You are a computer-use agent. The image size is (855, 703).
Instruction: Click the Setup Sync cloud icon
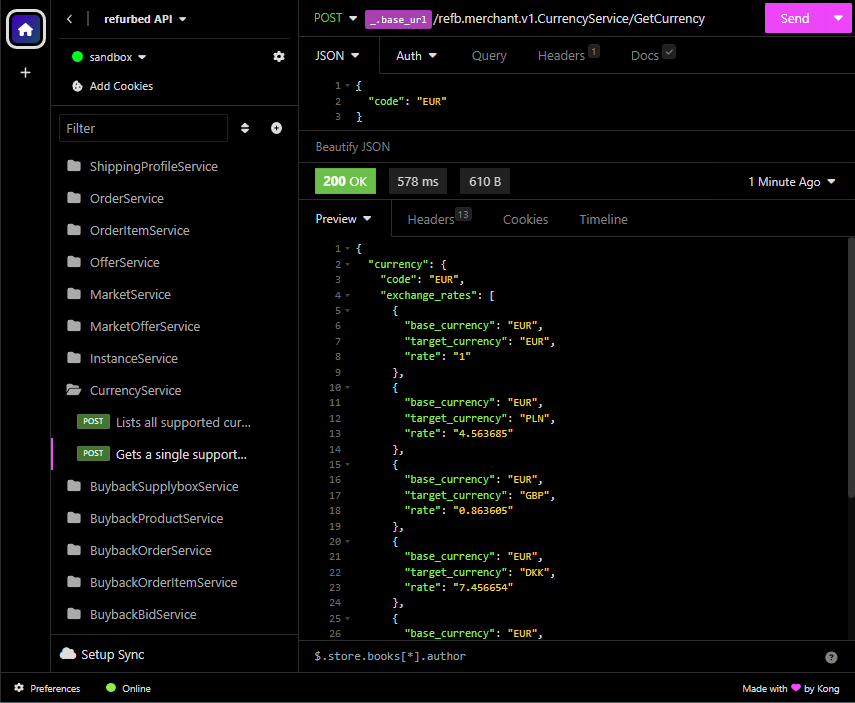click(x=68, y=654)
